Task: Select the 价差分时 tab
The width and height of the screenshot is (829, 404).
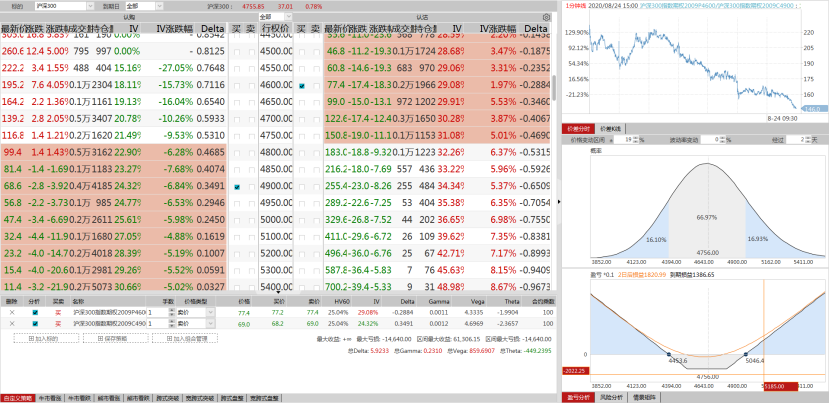Action: click(578, 128)
